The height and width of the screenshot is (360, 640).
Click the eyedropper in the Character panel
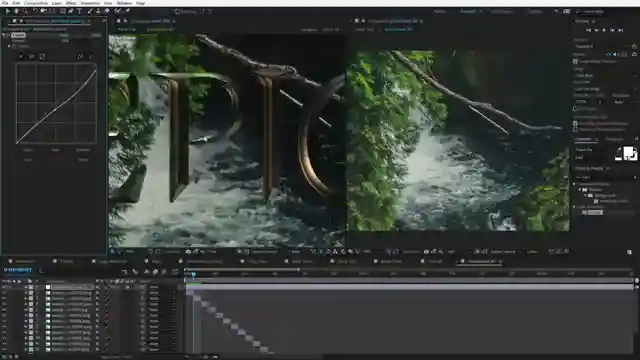point(619,150)
